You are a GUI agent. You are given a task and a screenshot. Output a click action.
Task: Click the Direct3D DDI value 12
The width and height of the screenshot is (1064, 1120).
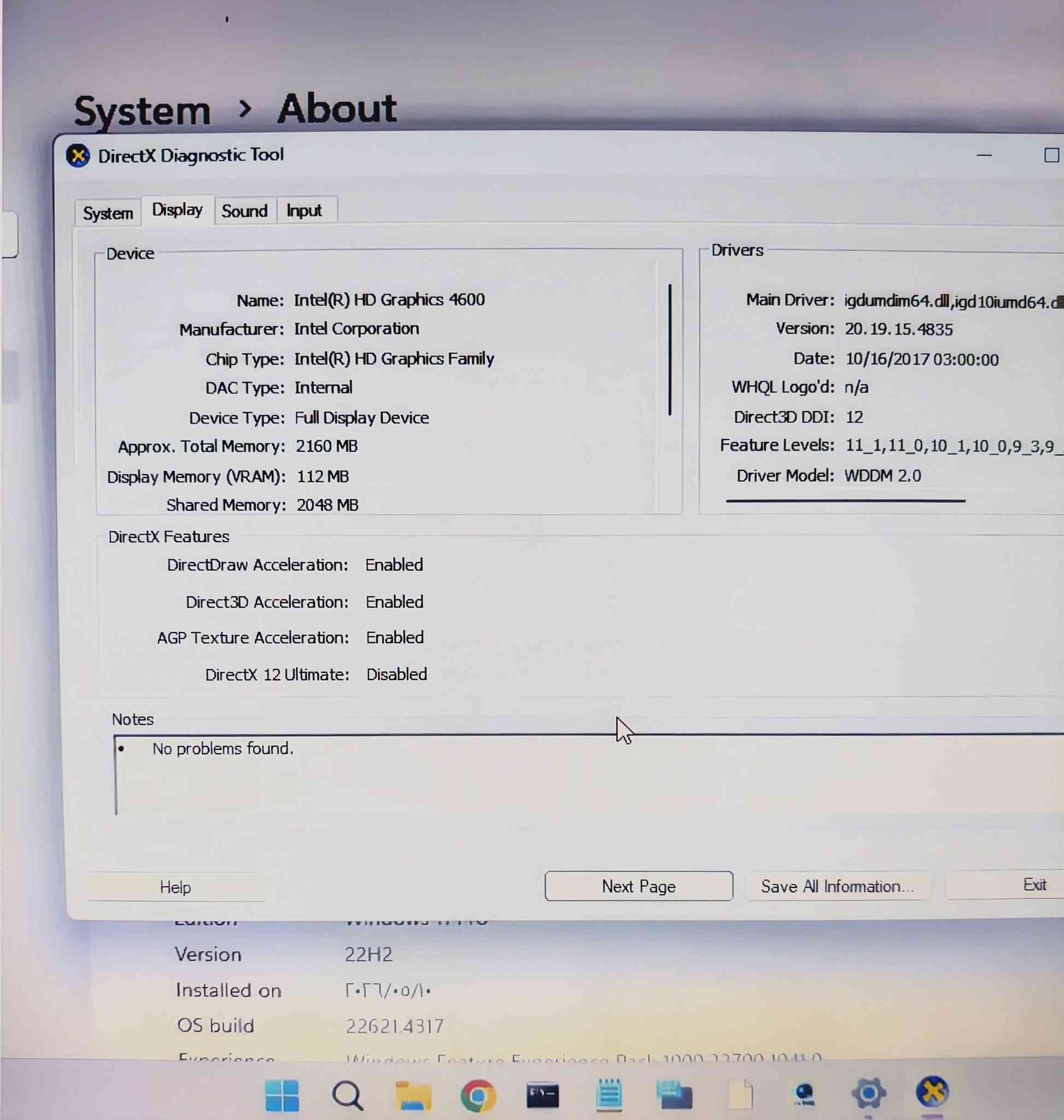pyautogui.click(x=854, y=417)
